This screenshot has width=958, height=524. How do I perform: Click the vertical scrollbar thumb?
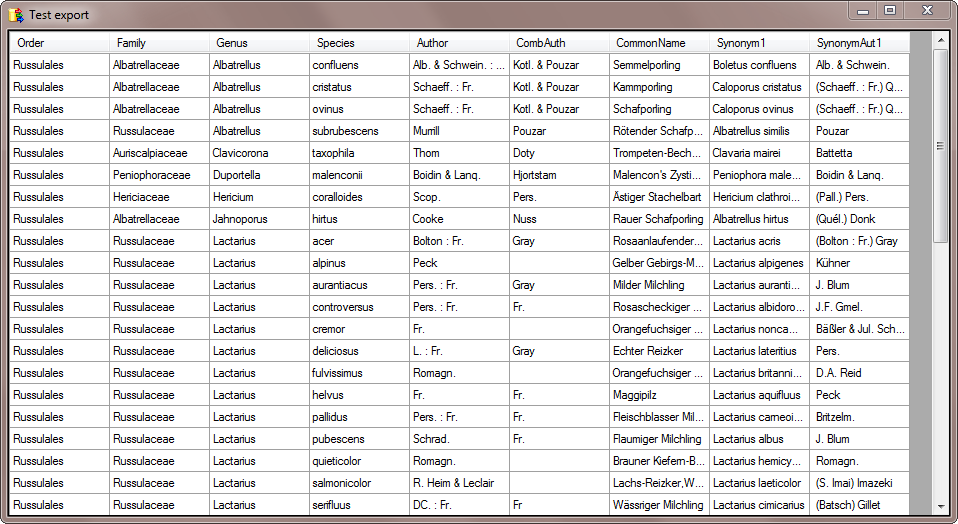[940, 145]
